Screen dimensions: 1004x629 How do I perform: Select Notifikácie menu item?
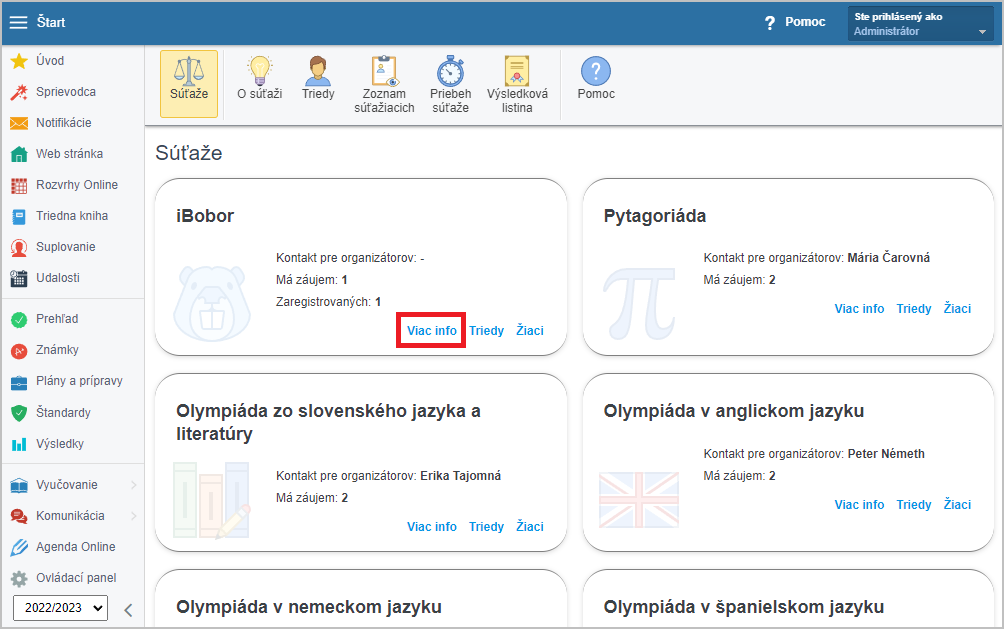coord(63,123)
